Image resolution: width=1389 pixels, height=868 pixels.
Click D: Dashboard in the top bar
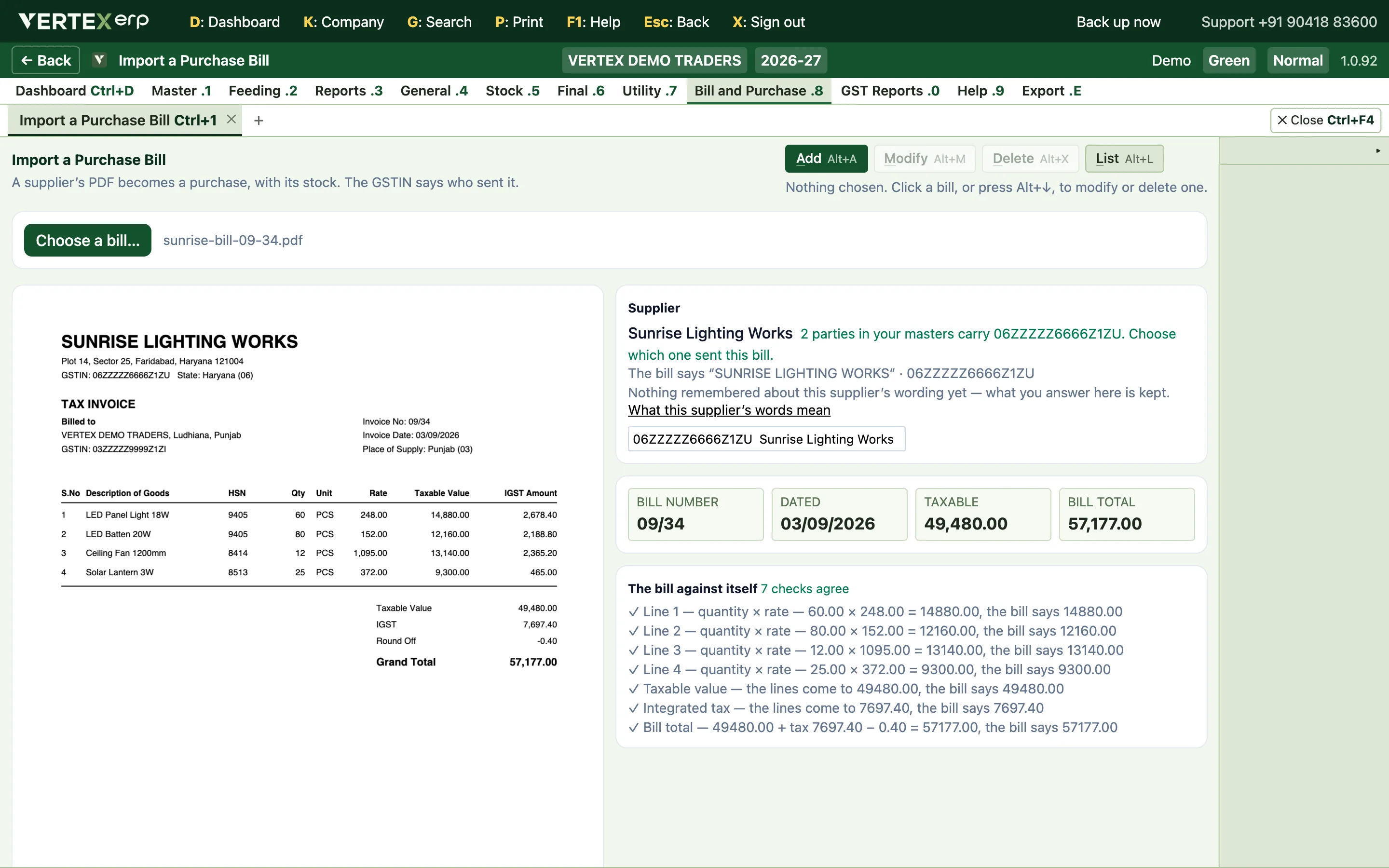pos(235,22)
